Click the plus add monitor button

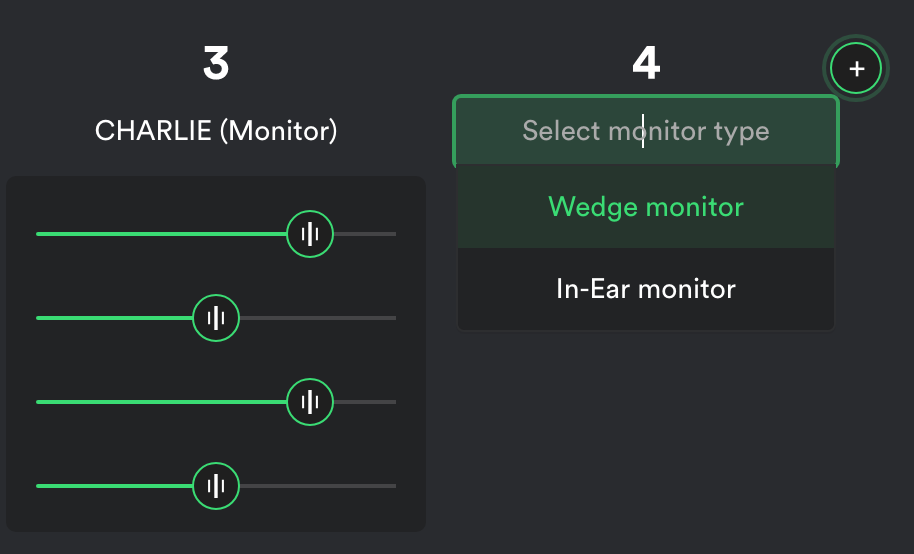click(856, 69)
